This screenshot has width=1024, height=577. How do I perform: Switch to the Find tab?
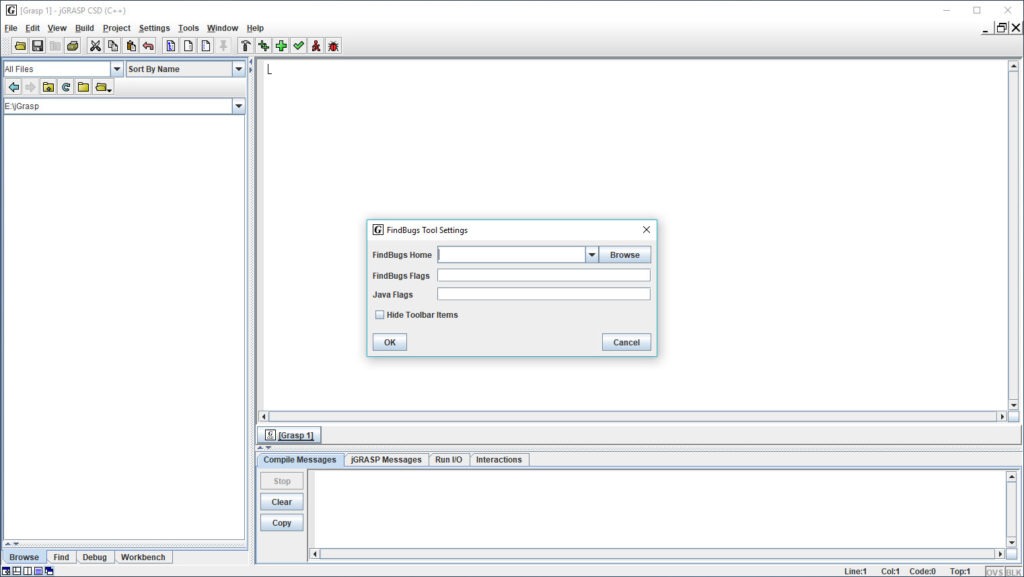click(x=61, y=557)
